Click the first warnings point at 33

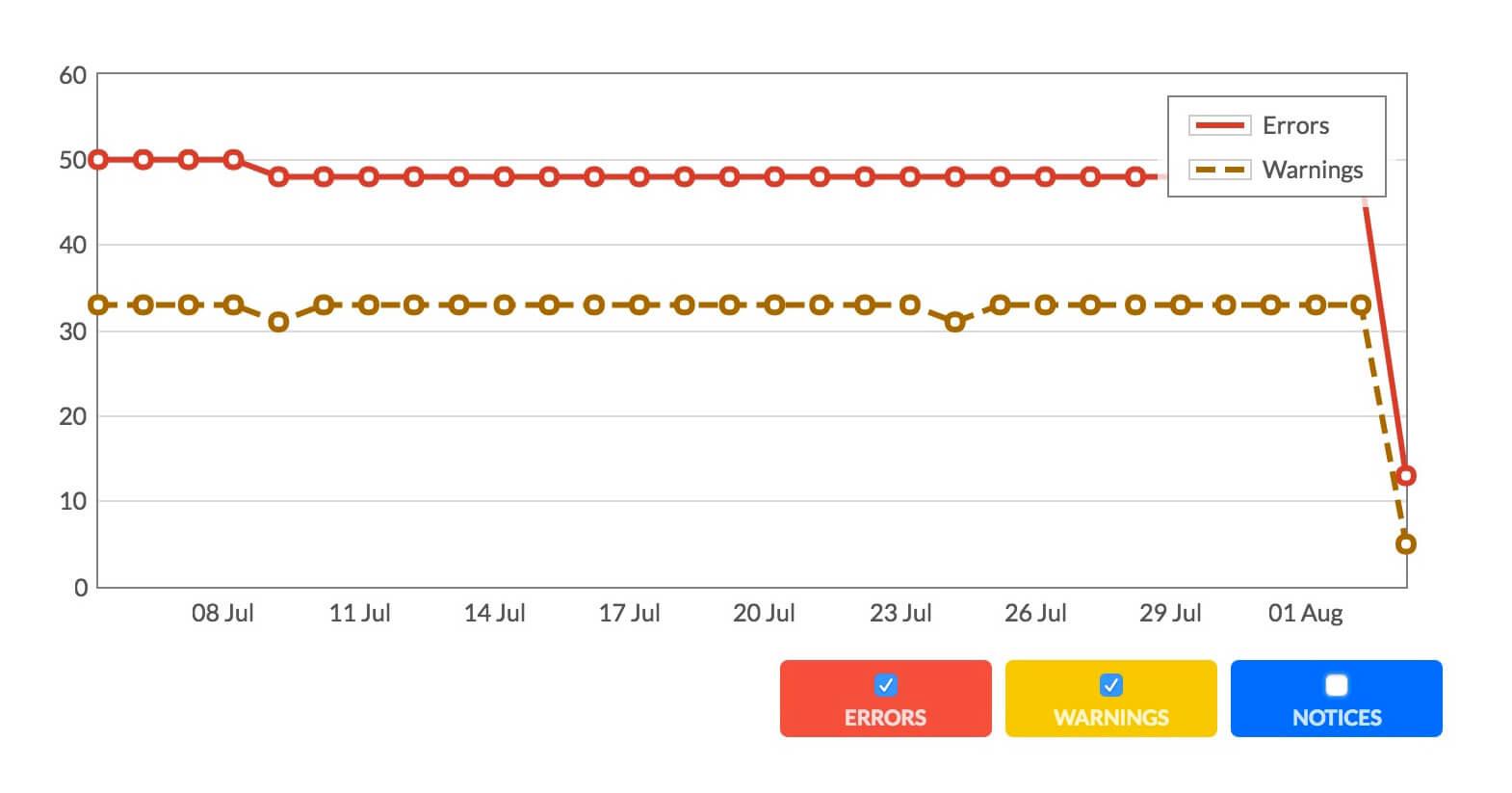[98, 304]
